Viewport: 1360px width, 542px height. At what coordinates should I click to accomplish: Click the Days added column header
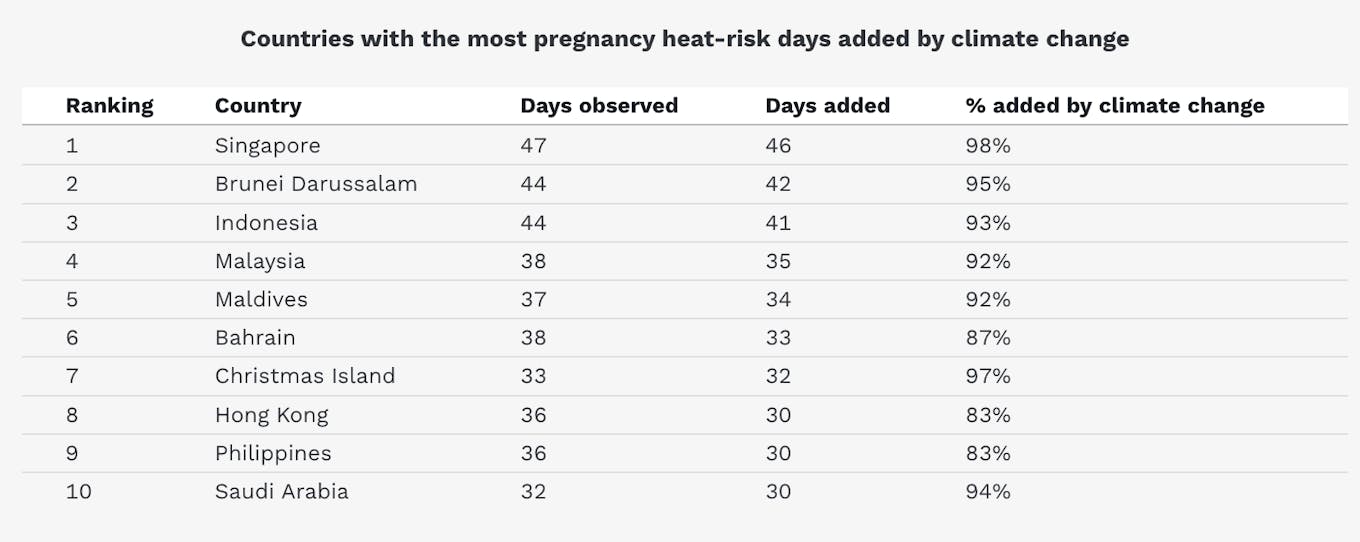[827, 106]
